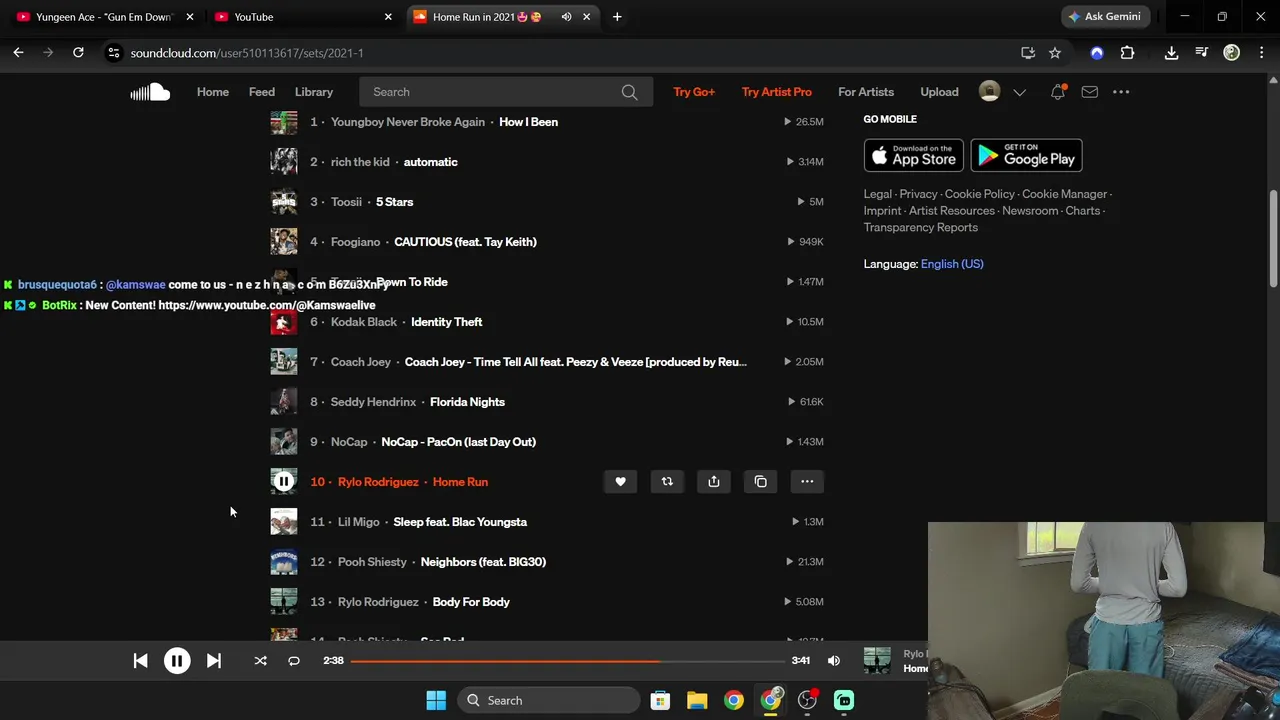This screenshot has width=1280, height=720.
Task: Open the messages envelope icon
Action: [x=1089, y=92]
